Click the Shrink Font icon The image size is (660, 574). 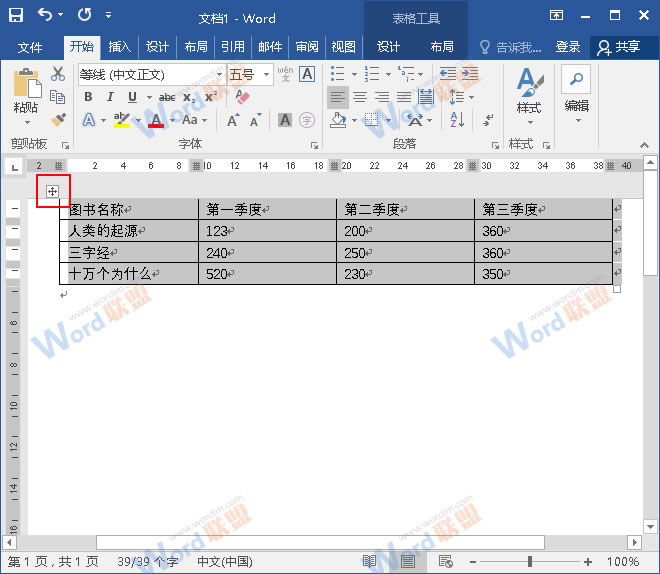coord(255,120)
